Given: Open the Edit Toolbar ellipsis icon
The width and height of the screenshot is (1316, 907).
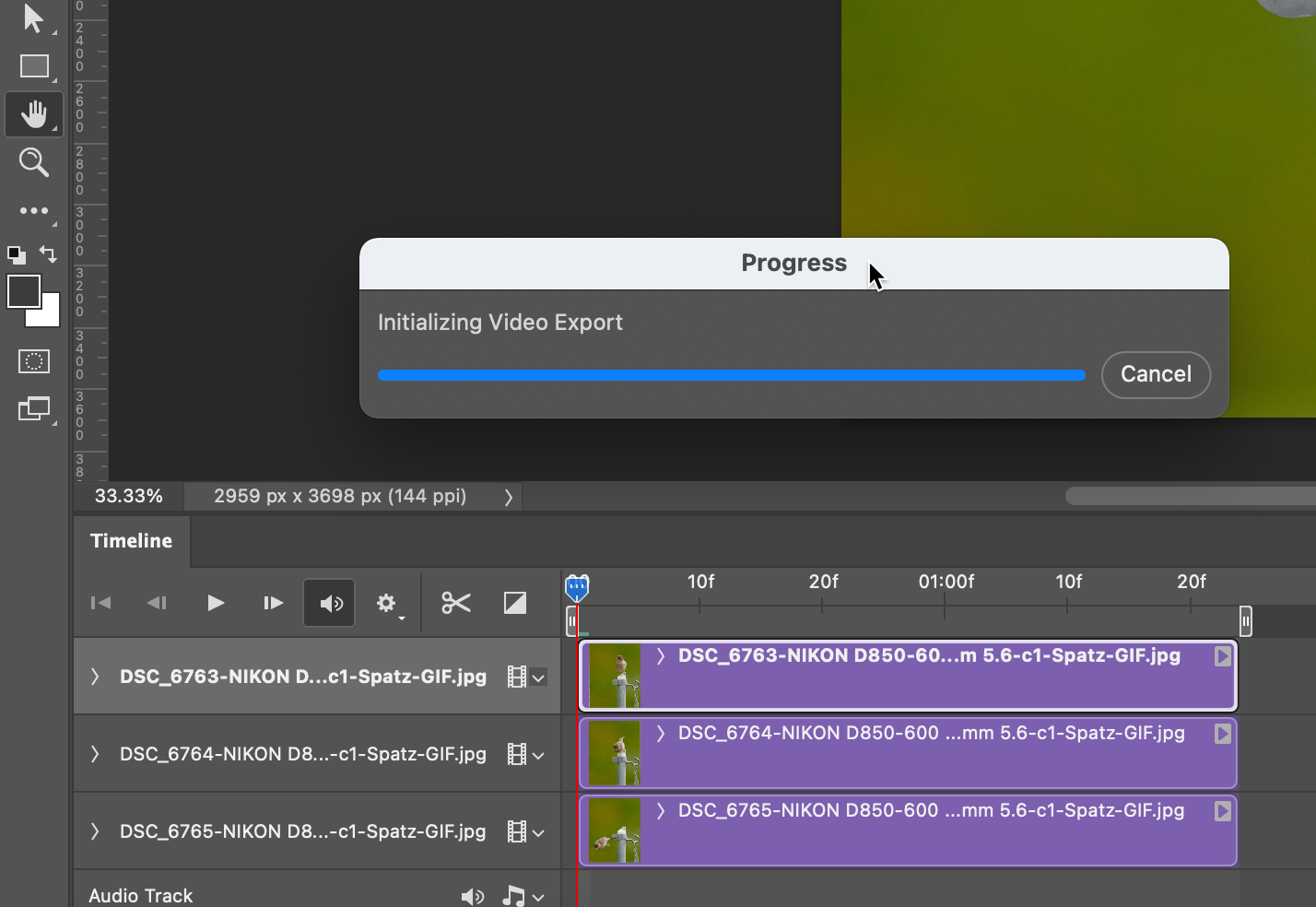Looking at the screenshot, I should (x=33, y=210).
